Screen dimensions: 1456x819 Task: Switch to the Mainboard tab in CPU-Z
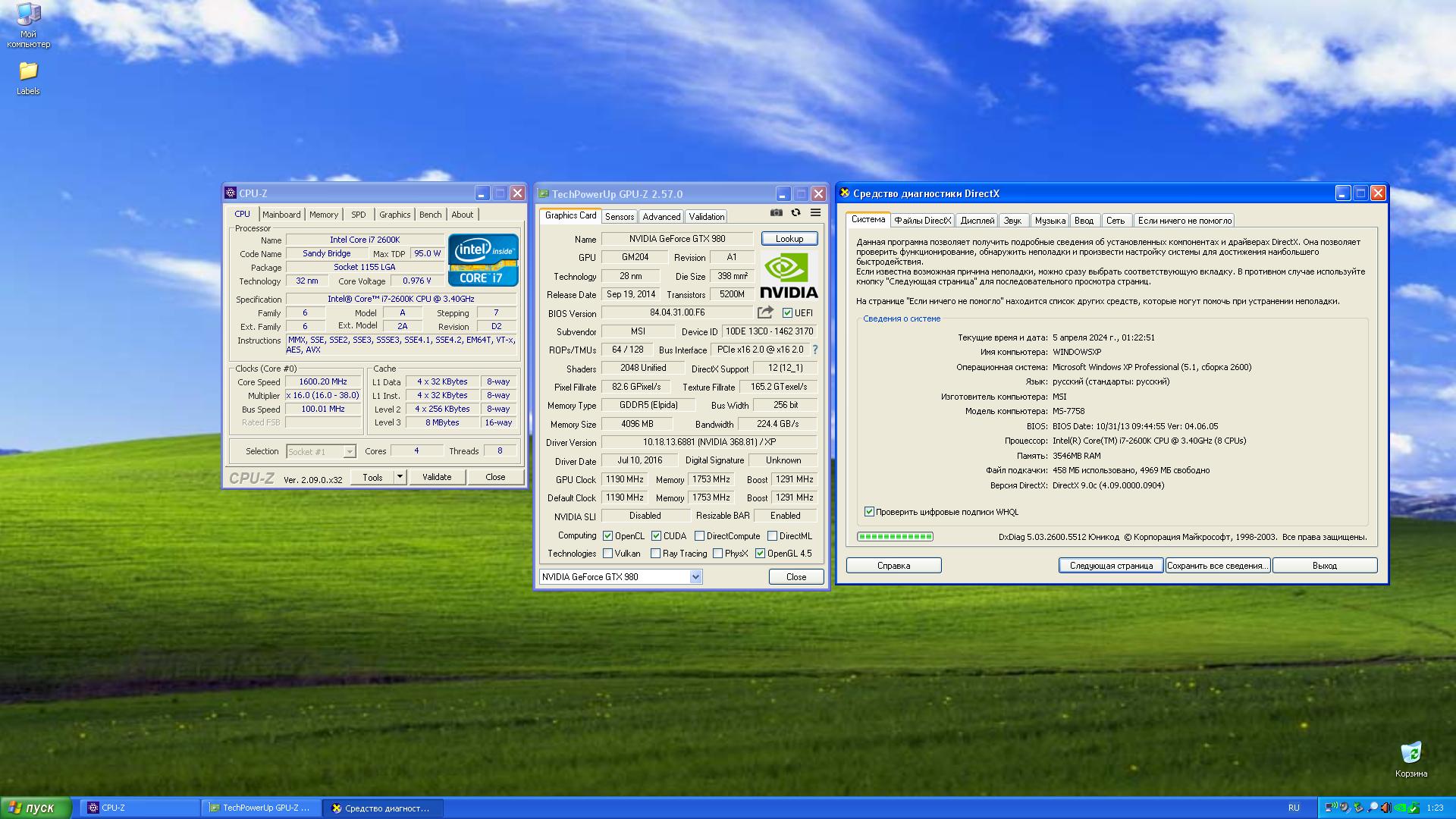click(x=281, y=215)
